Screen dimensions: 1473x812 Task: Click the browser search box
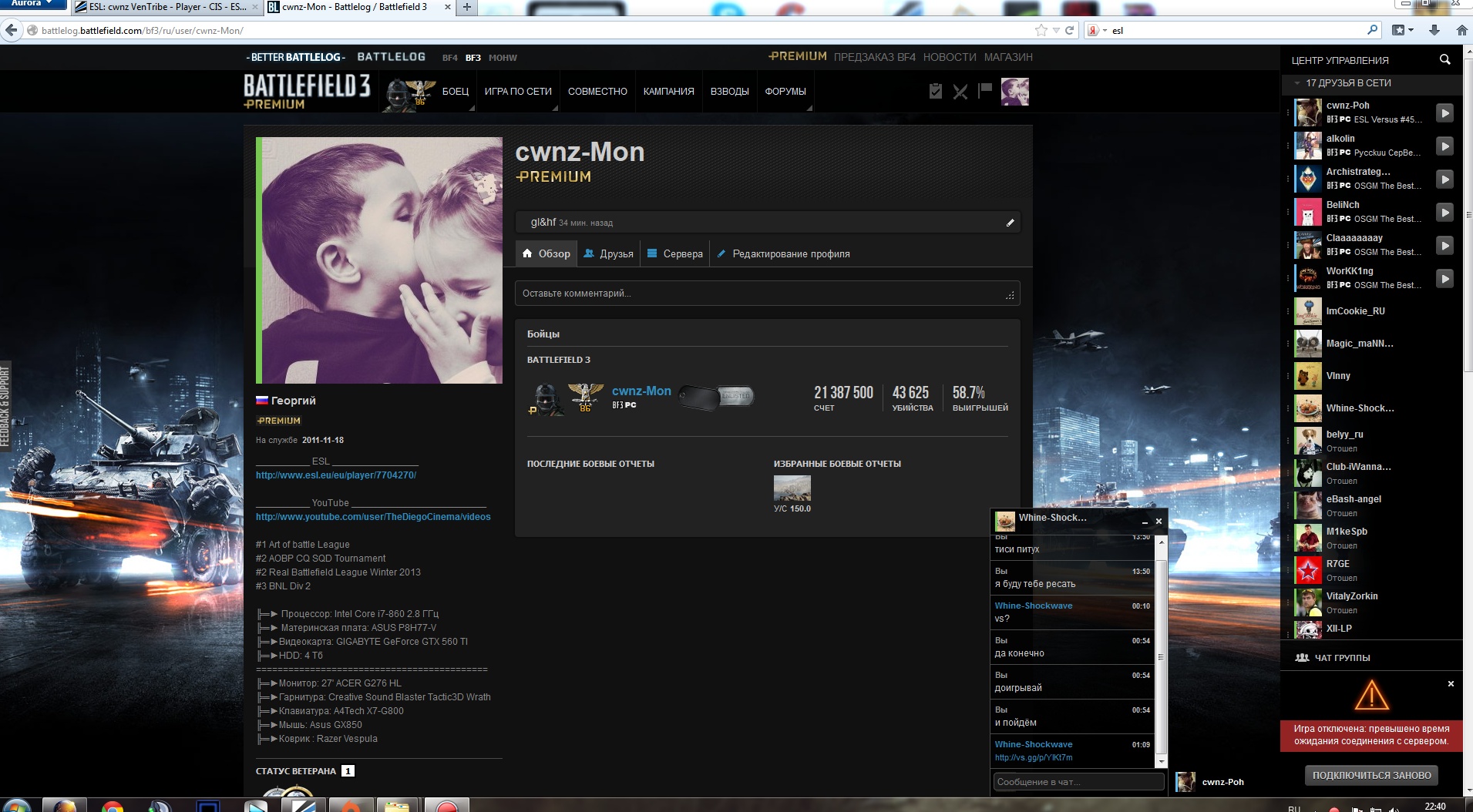coord(1237,31)
